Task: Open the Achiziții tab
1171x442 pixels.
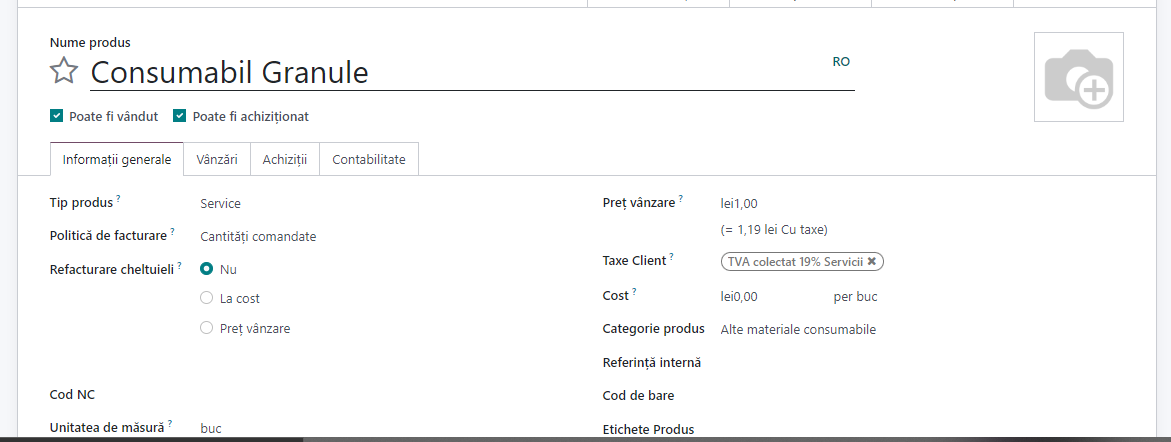Action: (x=285, y=159)
